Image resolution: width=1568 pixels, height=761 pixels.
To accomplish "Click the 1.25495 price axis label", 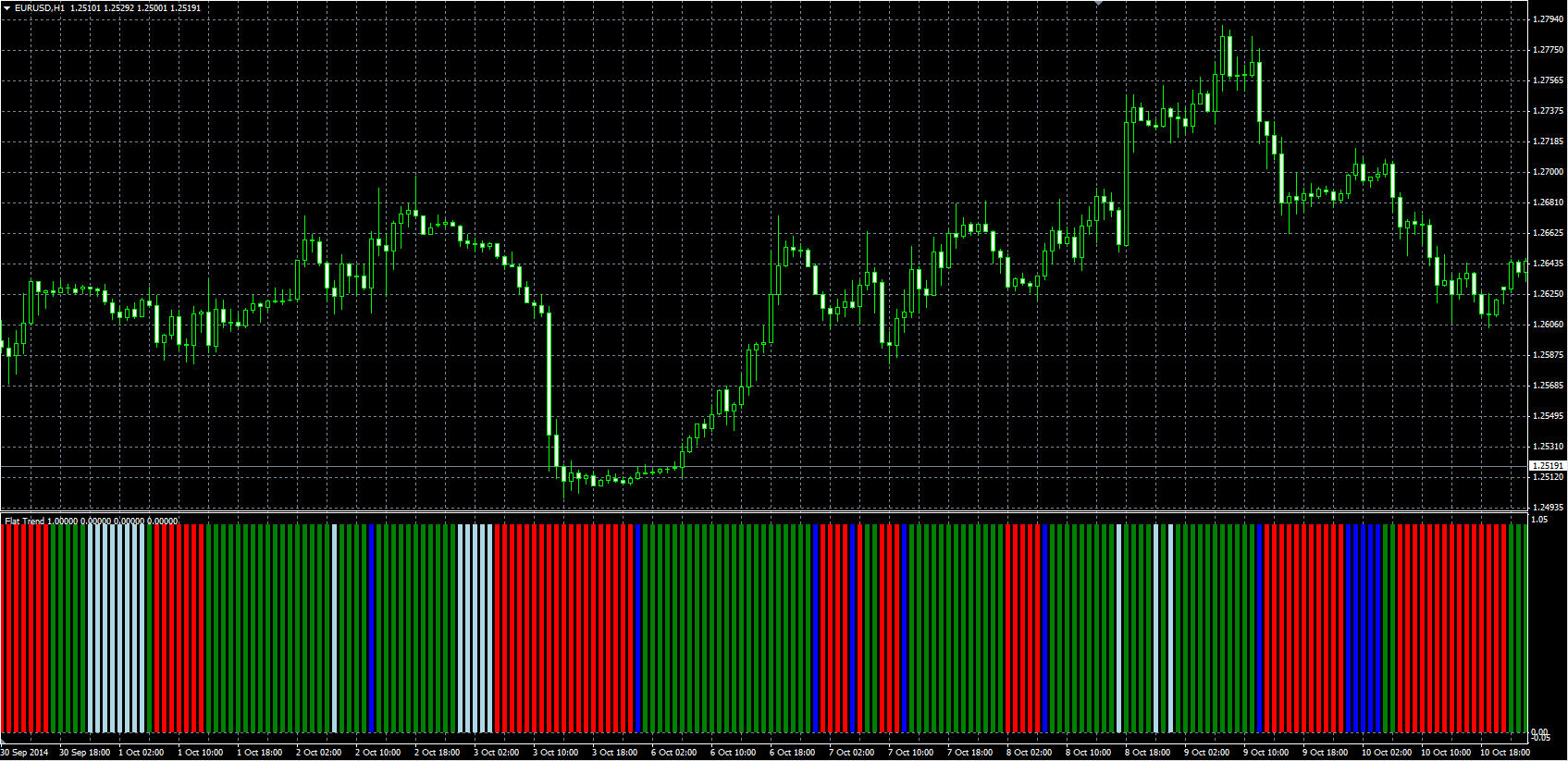I will tap(1548, 416).
